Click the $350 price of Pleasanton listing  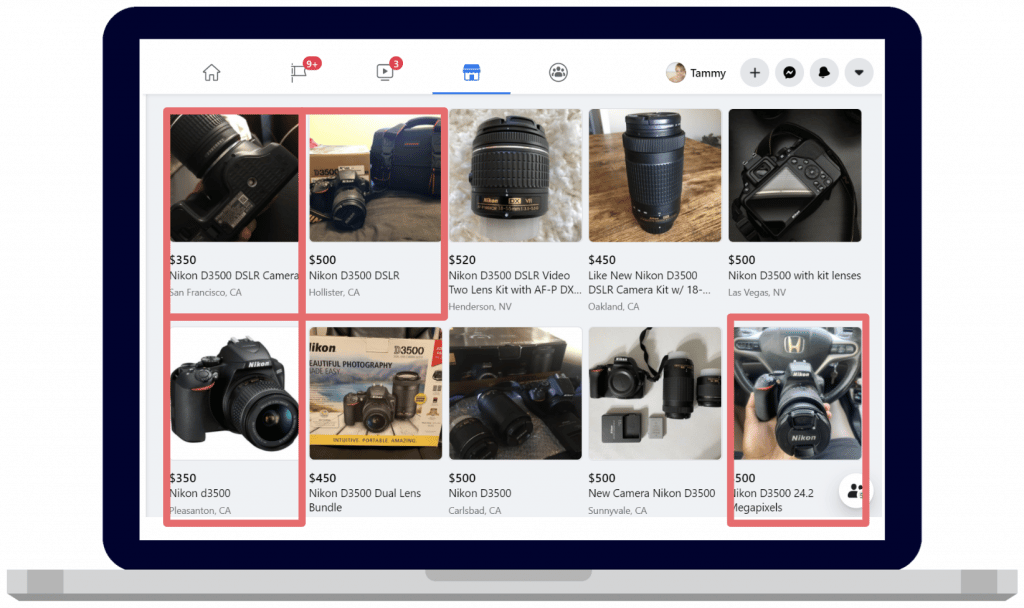pyautogui.click(x=183, y=478)
